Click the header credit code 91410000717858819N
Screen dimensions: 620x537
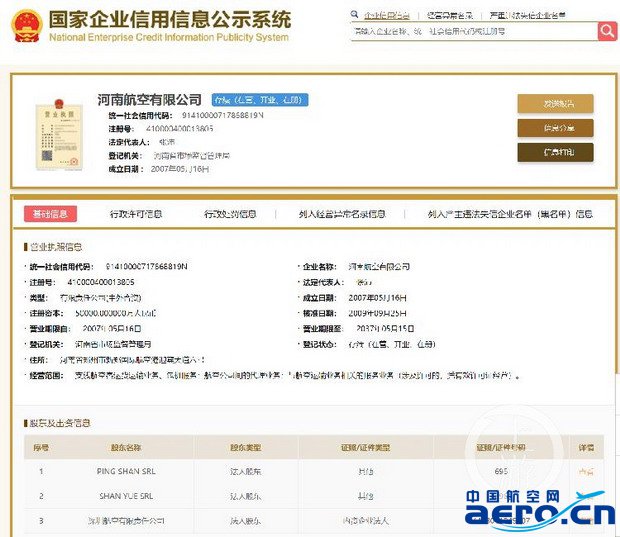223,115
